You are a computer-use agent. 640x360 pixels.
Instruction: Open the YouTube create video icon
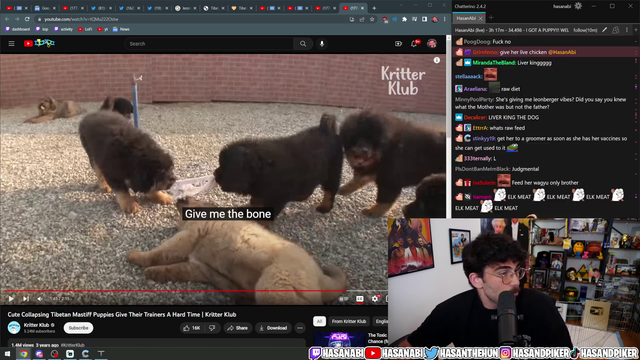[x=398, y=44]
